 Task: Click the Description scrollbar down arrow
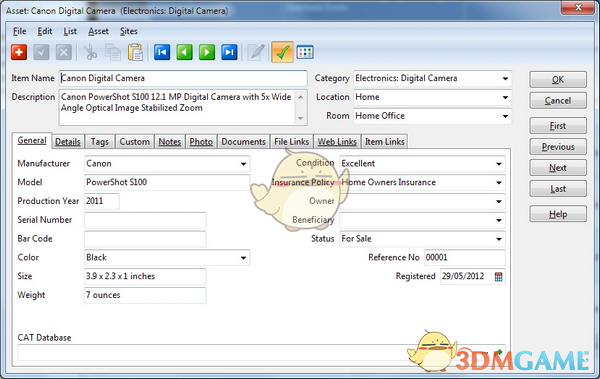tap(301, 118)
